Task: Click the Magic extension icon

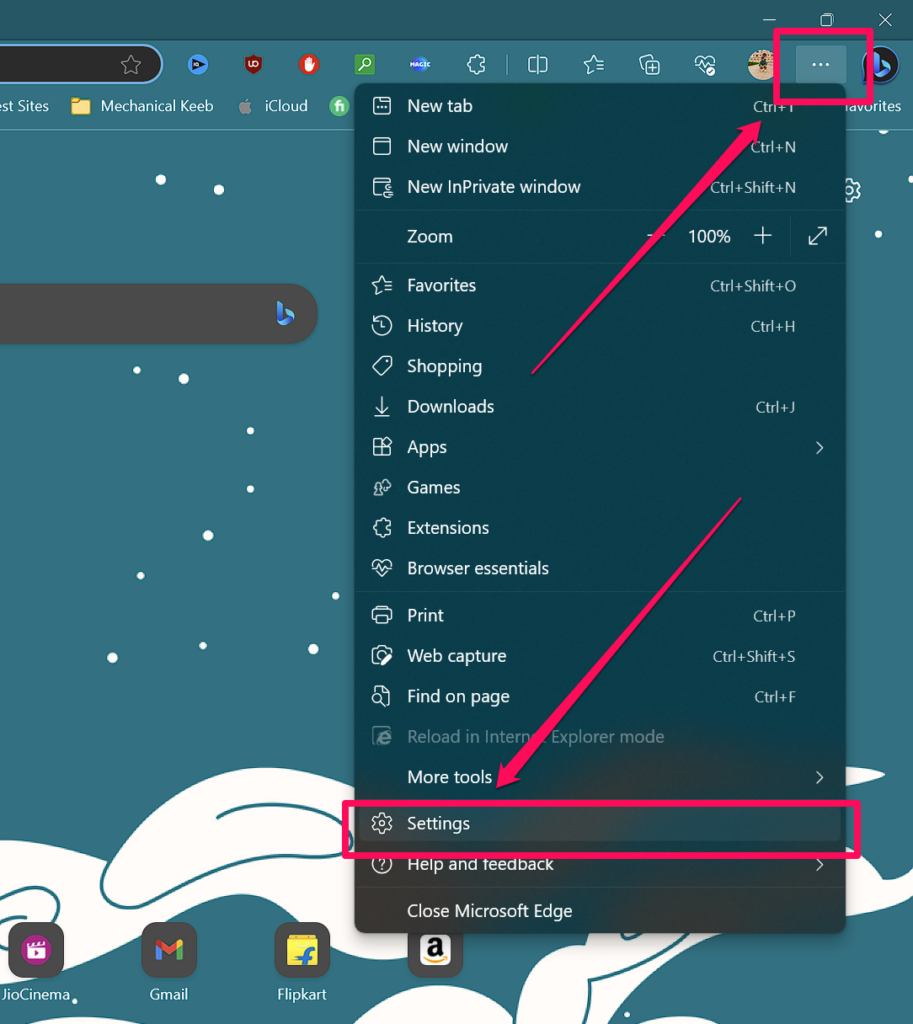Action: click(420, 64)
